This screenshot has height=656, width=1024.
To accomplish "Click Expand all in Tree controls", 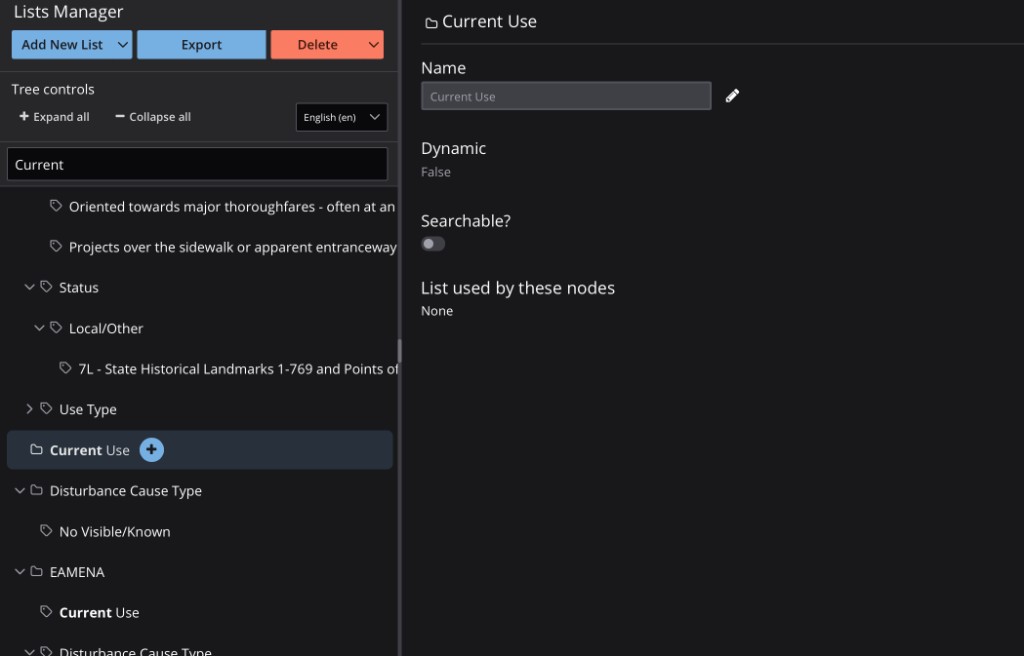I will 54,117.
